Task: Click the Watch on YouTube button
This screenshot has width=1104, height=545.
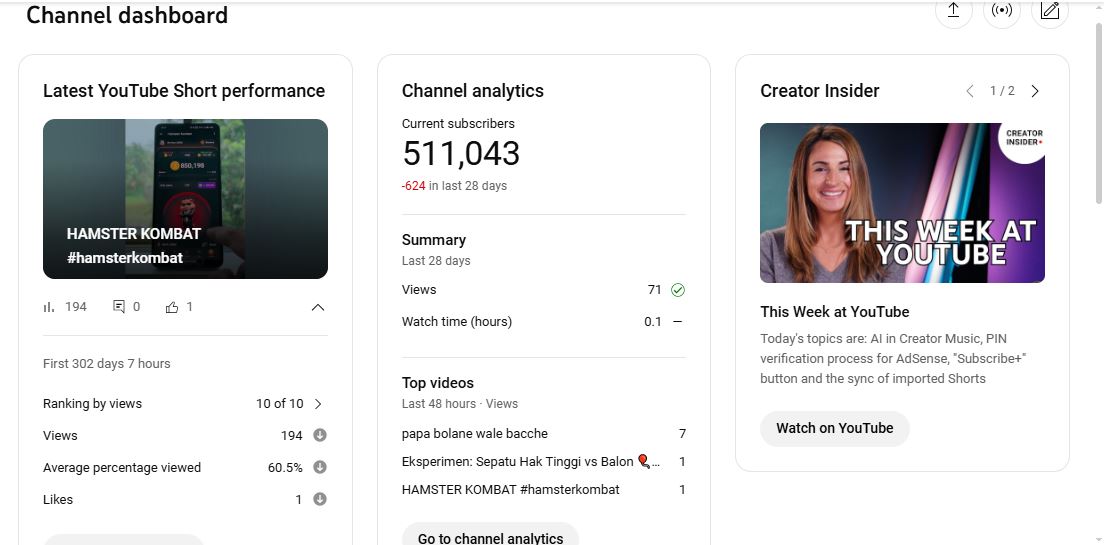Action: point(834,428)
